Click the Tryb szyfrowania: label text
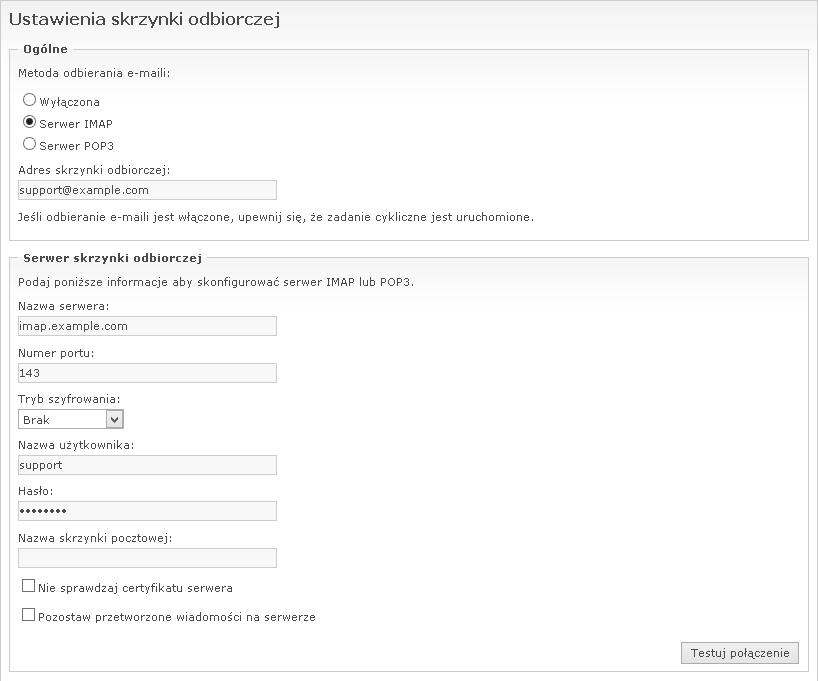Screen dimensions: 818x681 (x=69, y=399)
